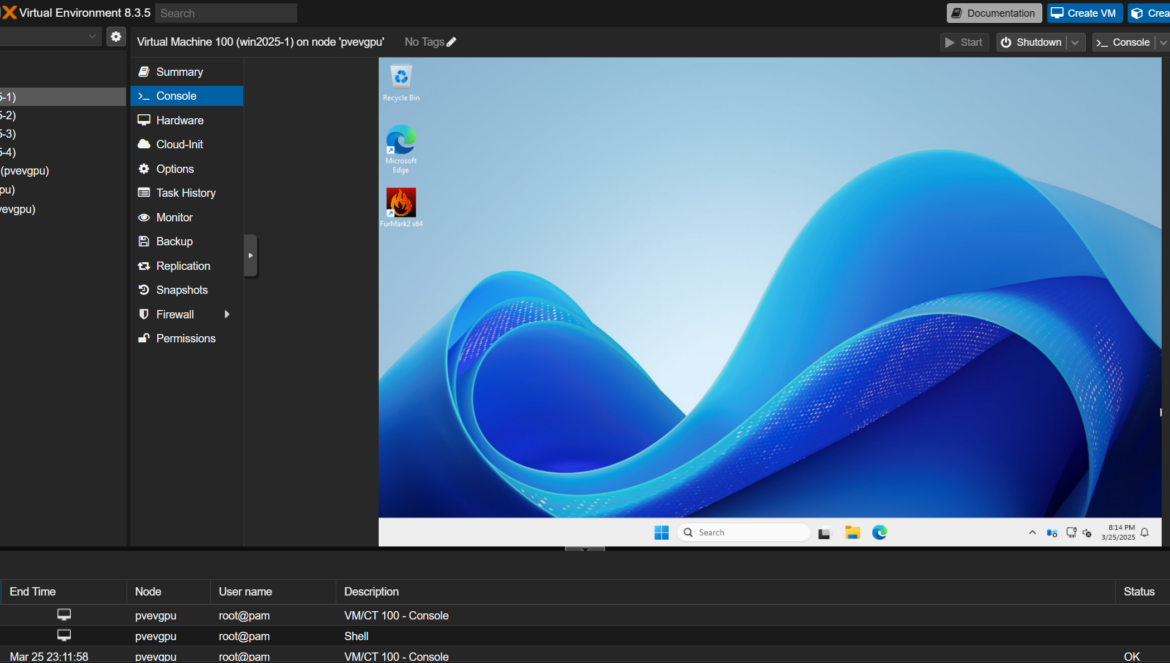Open Task View on the Windows taskbar
This screenshot has height=663, width=1170.
point(824,532)
